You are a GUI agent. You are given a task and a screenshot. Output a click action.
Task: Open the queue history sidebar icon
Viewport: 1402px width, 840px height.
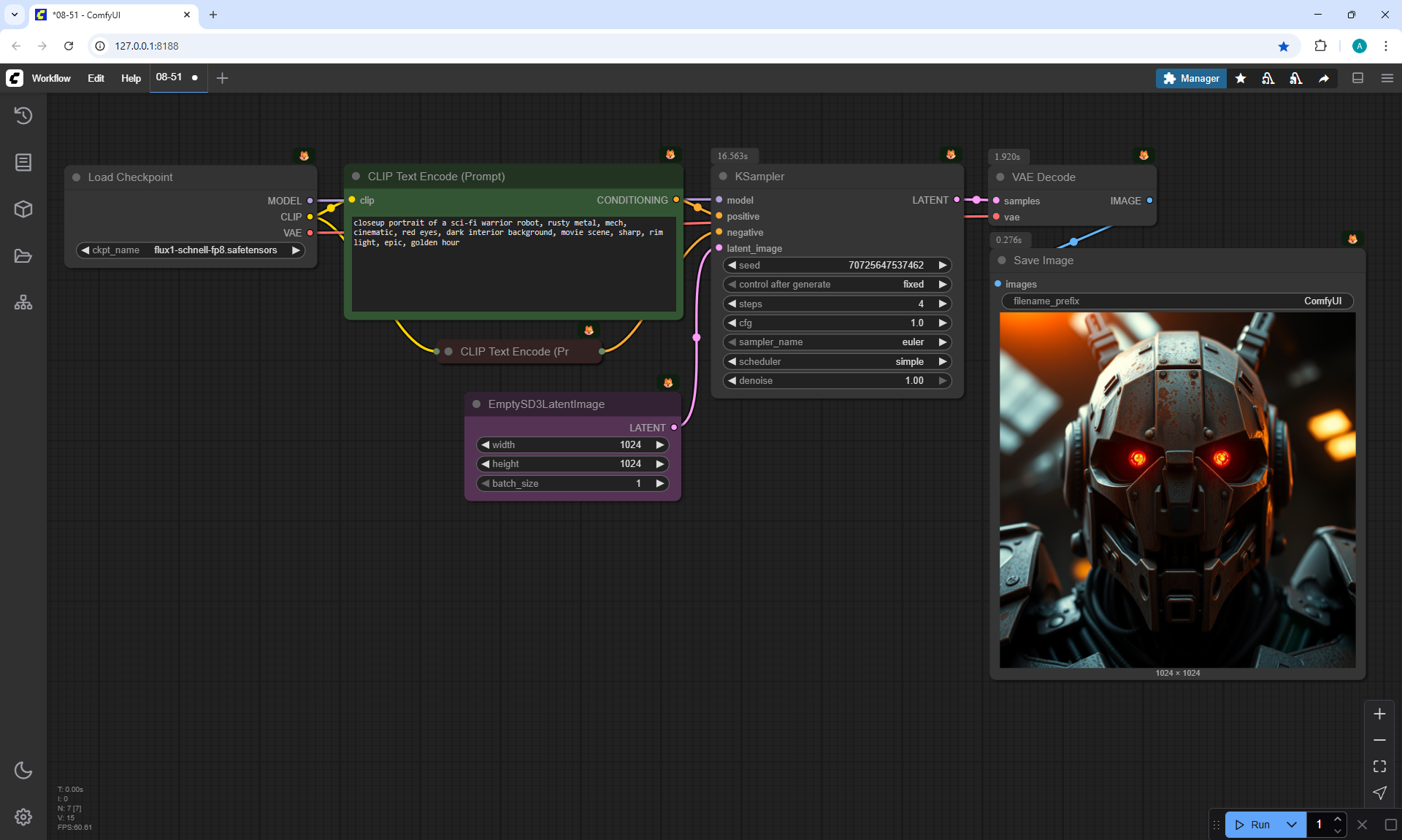[x=23, y=115]
